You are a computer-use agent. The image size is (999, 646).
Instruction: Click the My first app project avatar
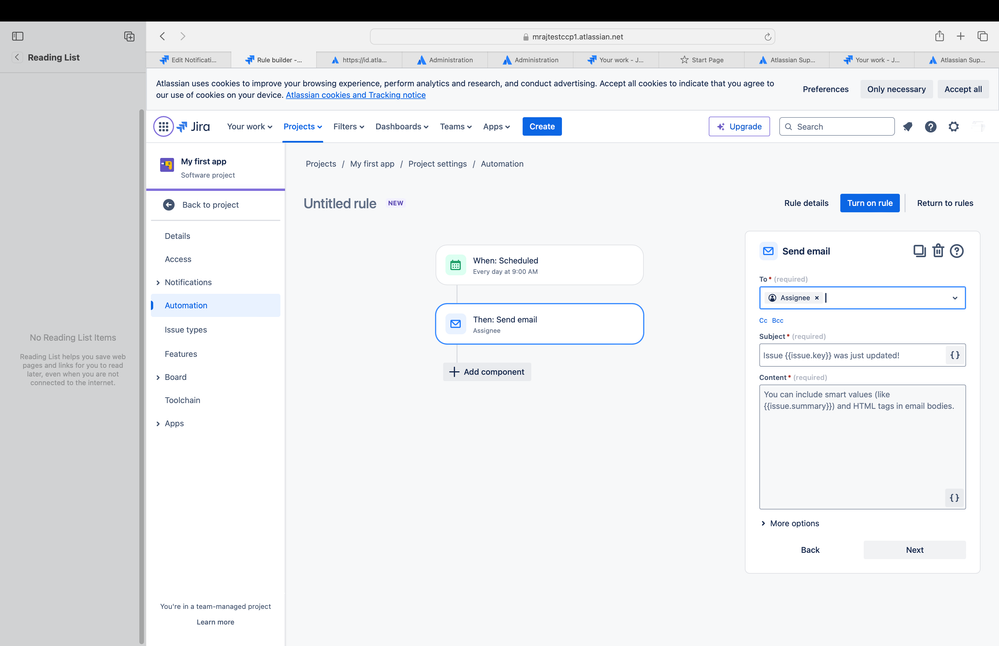pyautogui.click(x=167, y=165)
